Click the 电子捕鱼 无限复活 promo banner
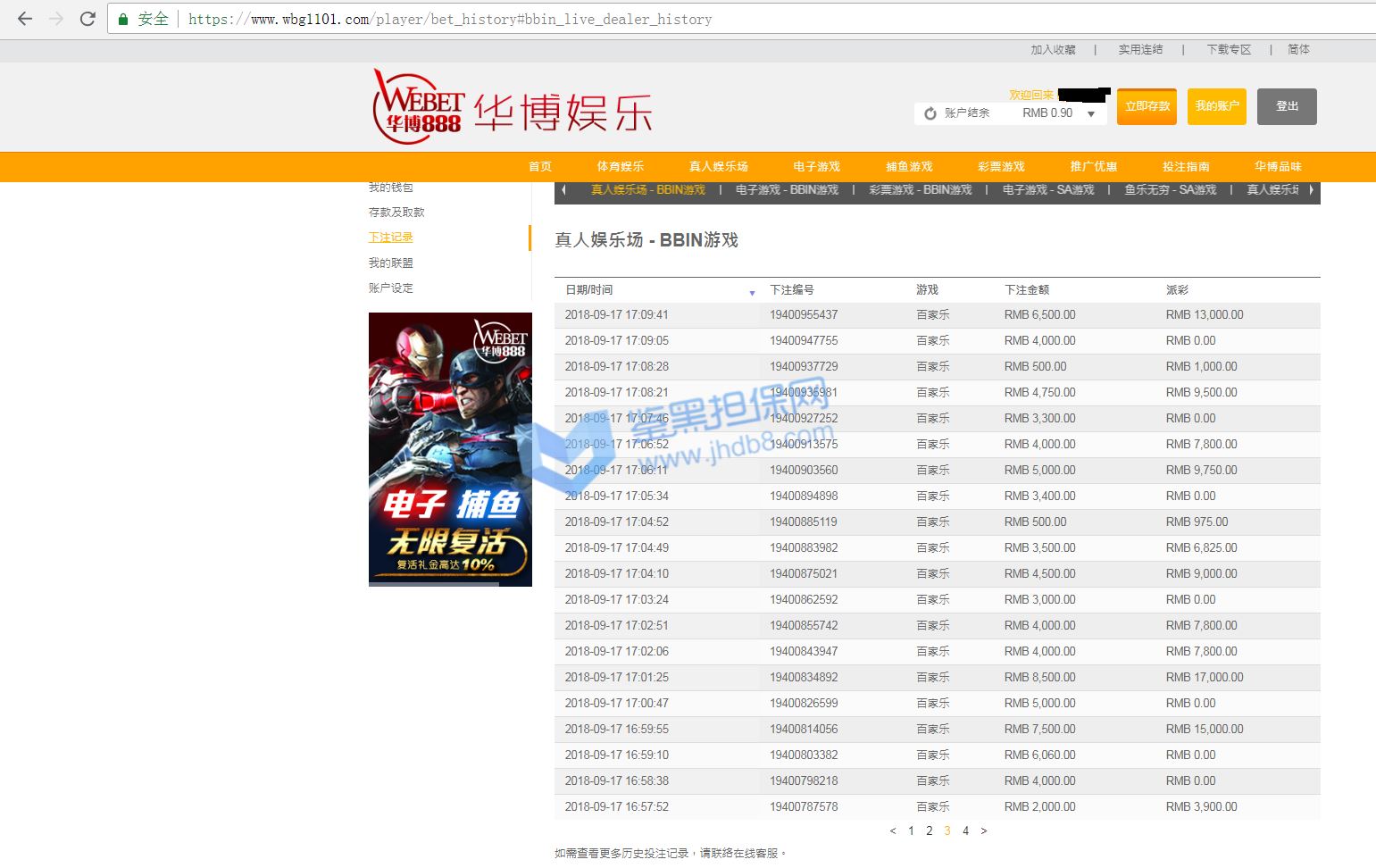The height and width of the screenshot is (868, 1376). pos(450,449)
